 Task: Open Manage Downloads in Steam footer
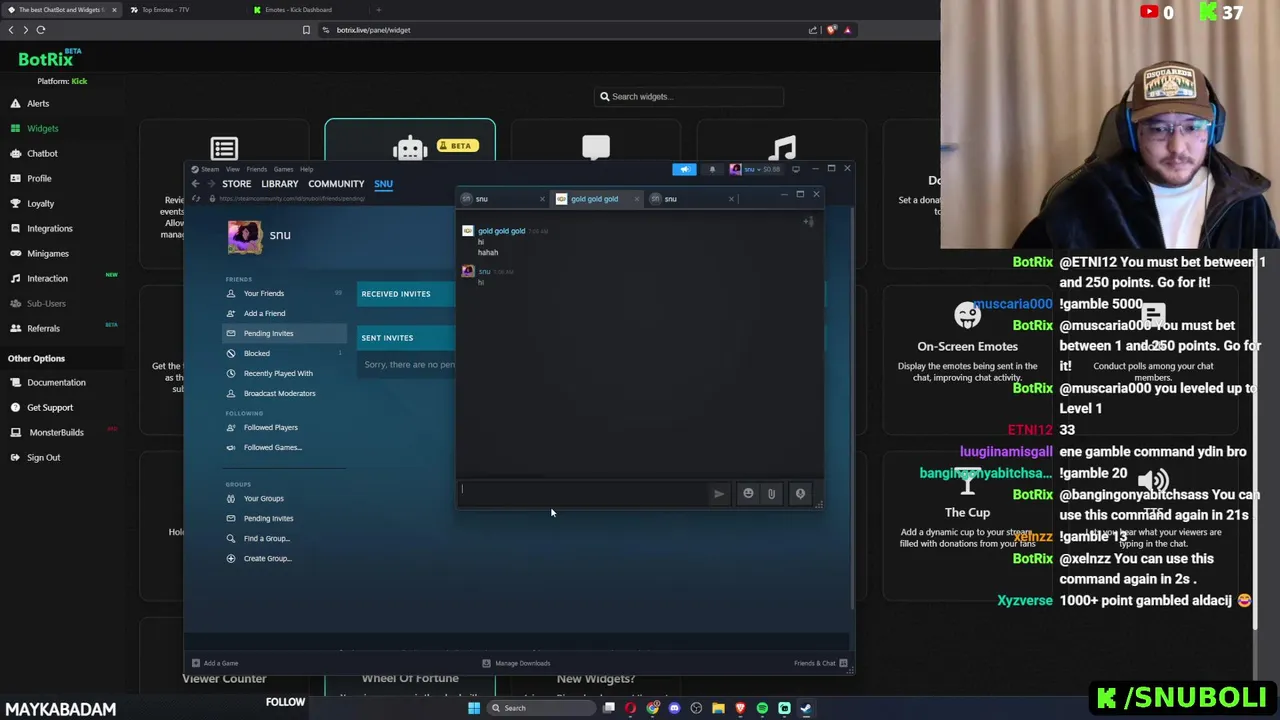[516, 663]
